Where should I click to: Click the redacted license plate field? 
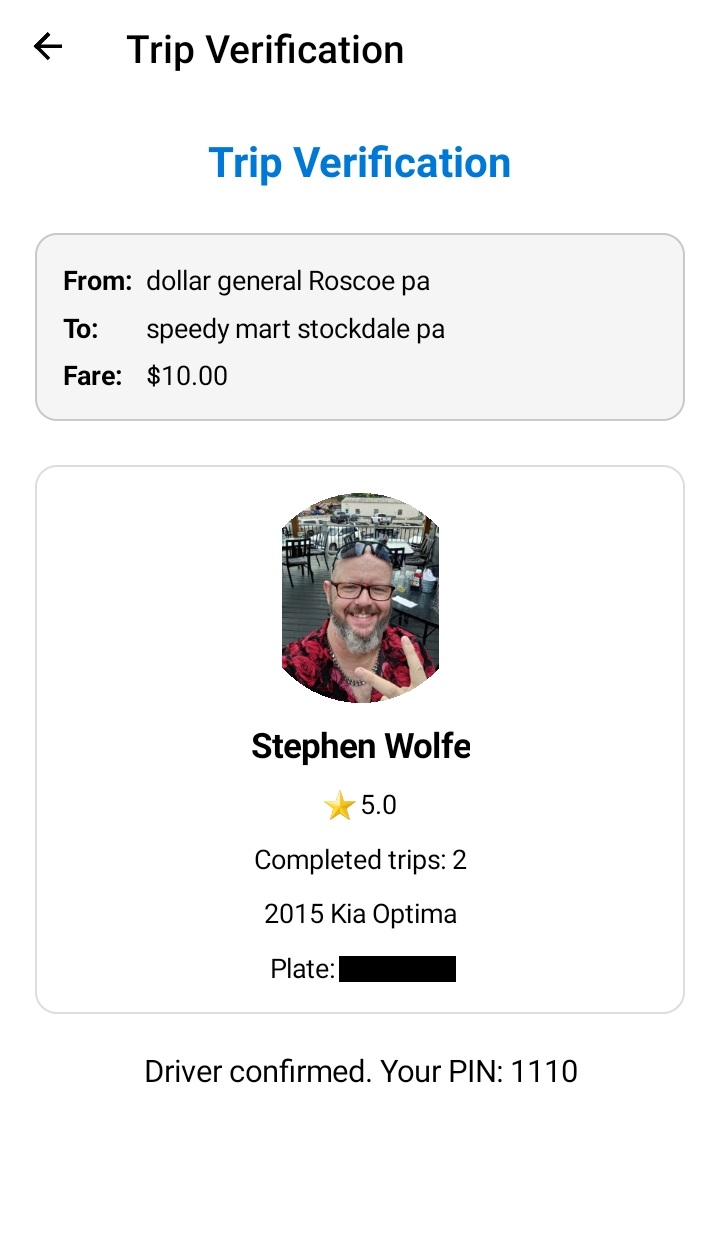click(x=397, y=967)
